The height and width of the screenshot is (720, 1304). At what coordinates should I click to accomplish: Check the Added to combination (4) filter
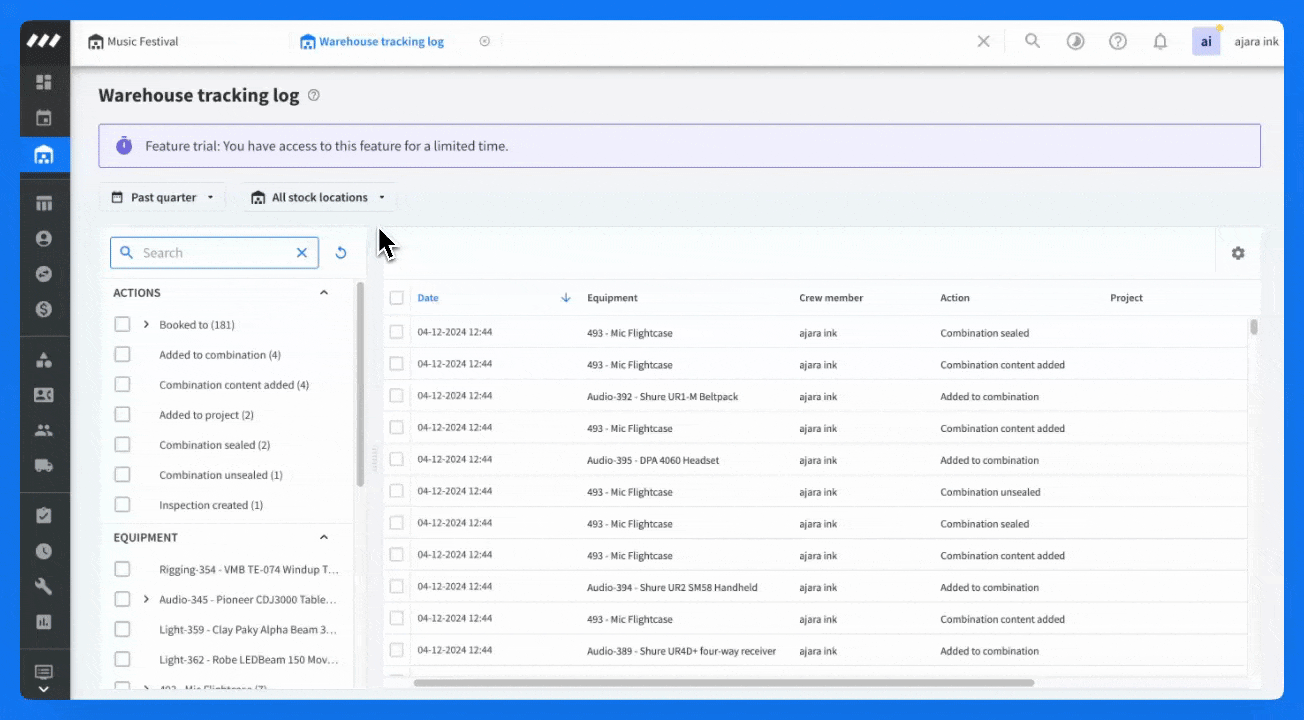click(x=122, y=354)
